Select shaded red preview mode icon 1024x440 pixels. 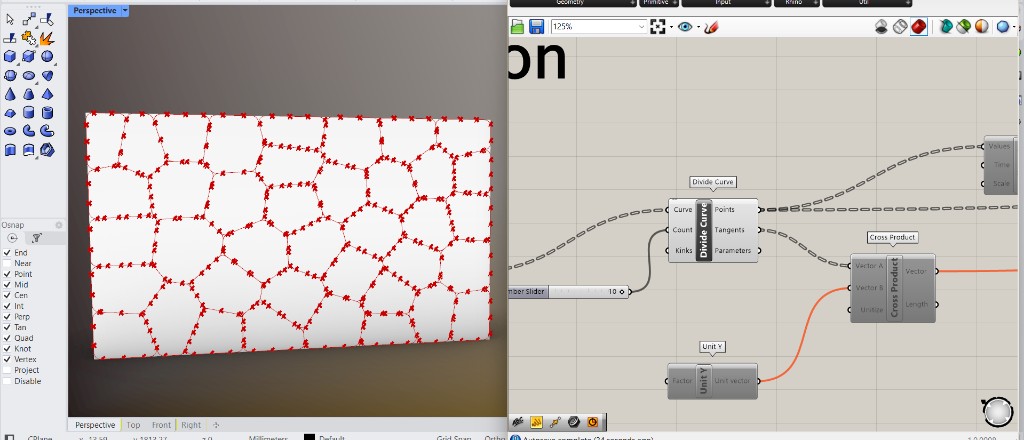point(919,27)
